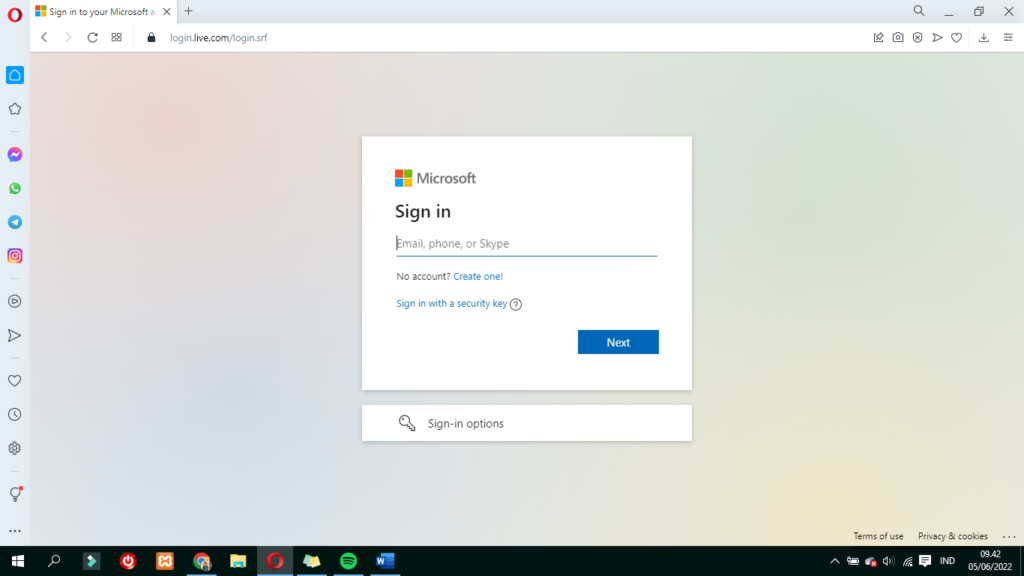Viewport: 1024px width, 576px height.
Task: Search open tabs with magnifier
Action: click(x=919, y=11)
